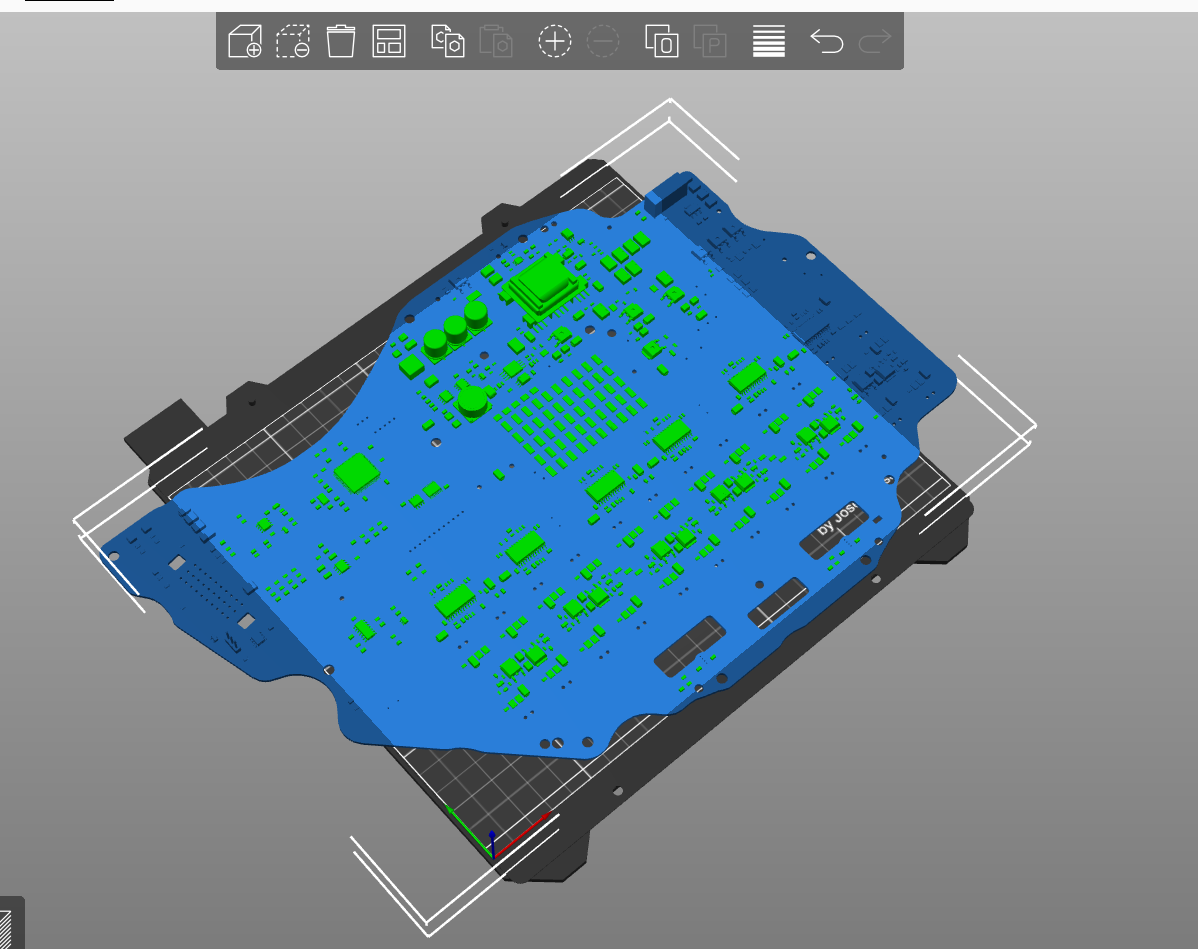Screen dimensions: 1198x949
Task: Click the Copy icon in toolbar
Action: coord(447,41)
